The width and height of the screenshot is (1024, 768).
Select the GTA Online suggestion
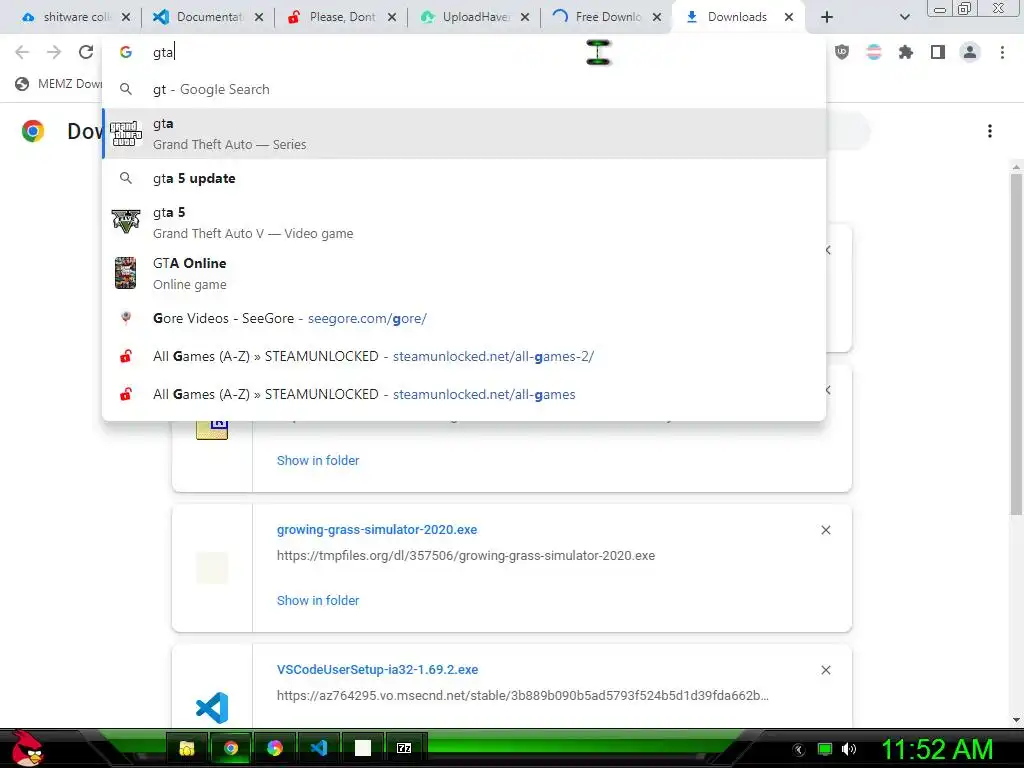click(464, 274)
